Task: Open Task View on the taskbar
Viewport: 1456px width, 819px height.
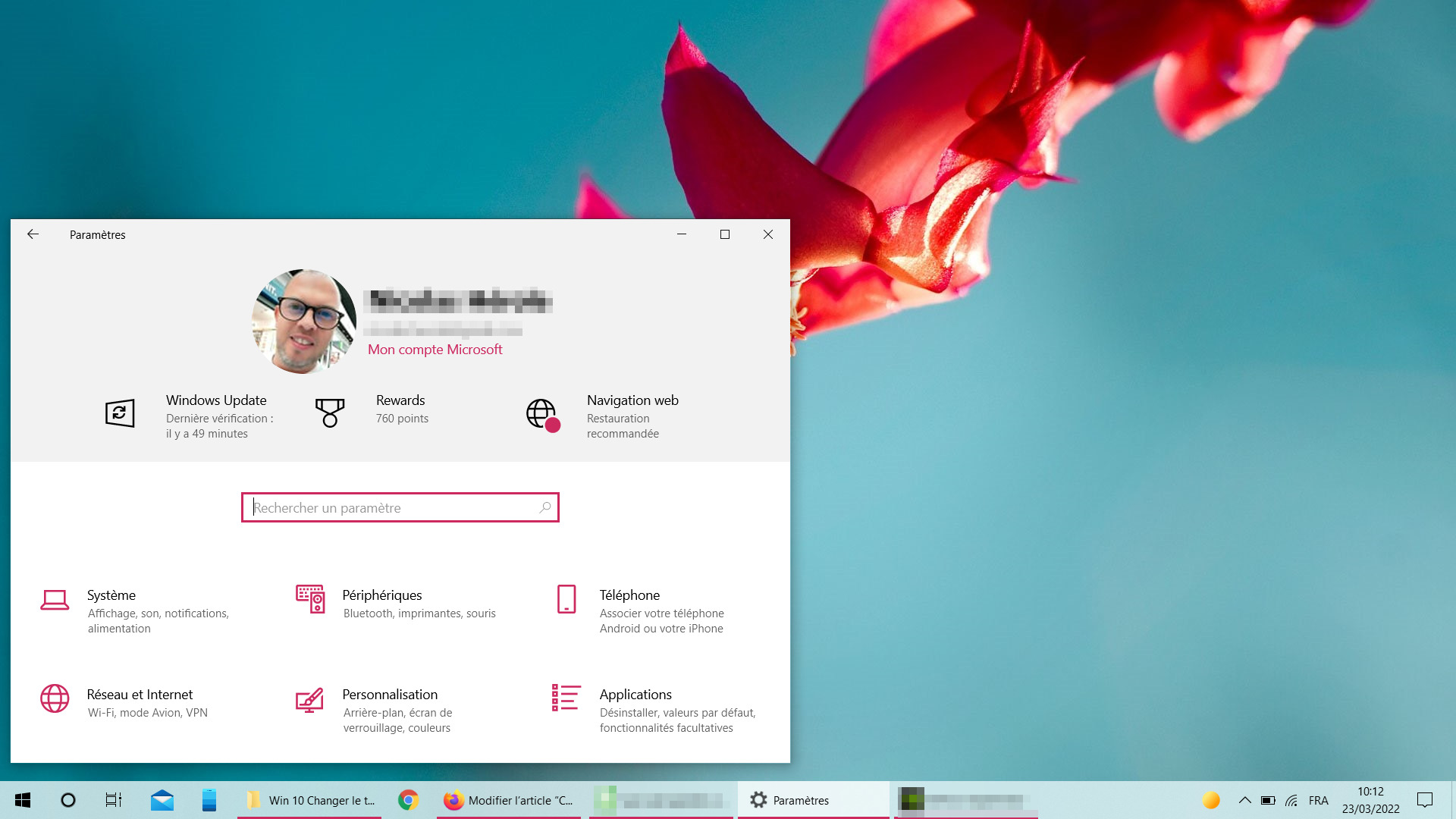Action: click(114, 800)
